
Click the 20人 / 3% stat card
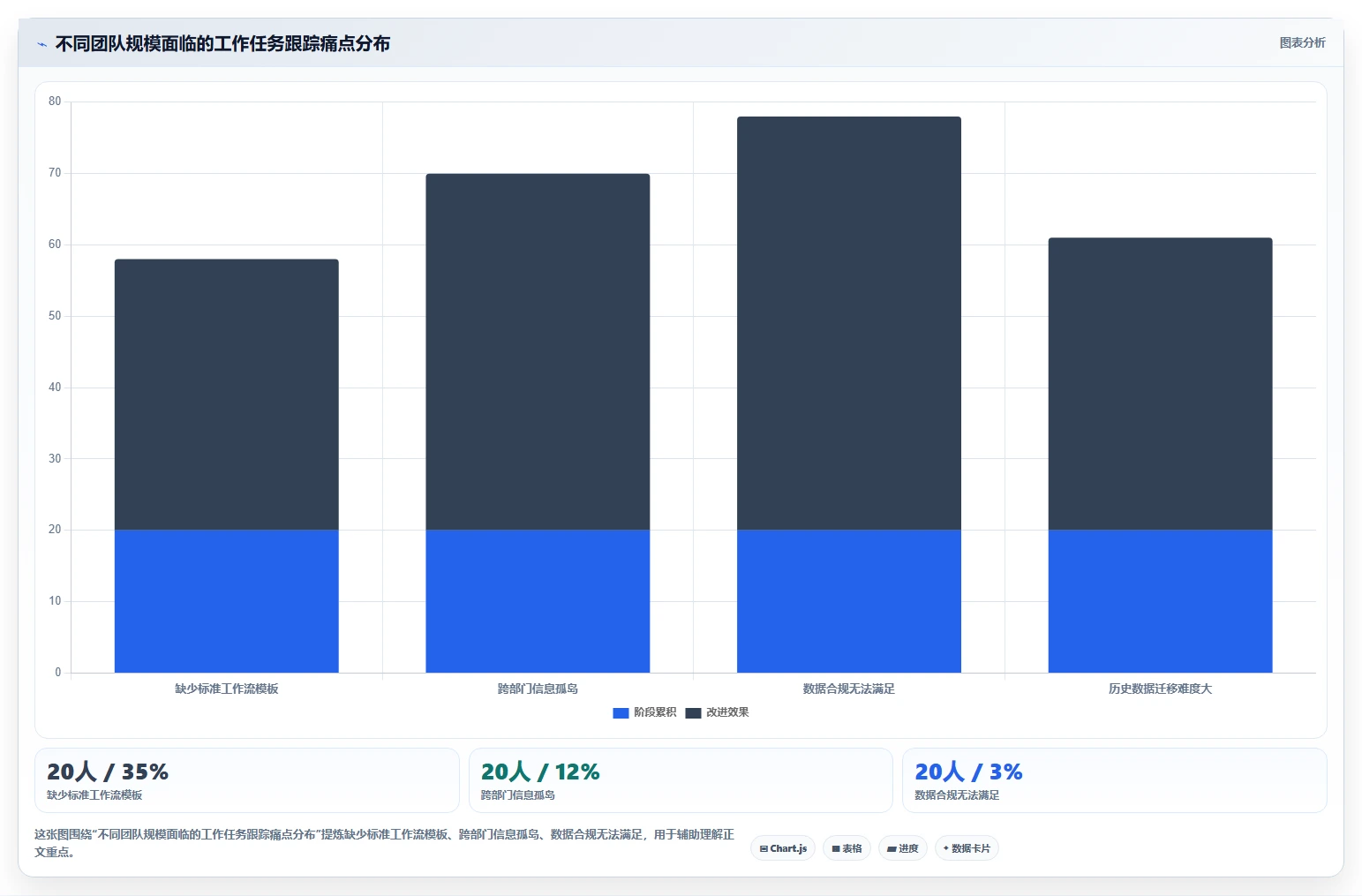click(x=1115, y=780)
